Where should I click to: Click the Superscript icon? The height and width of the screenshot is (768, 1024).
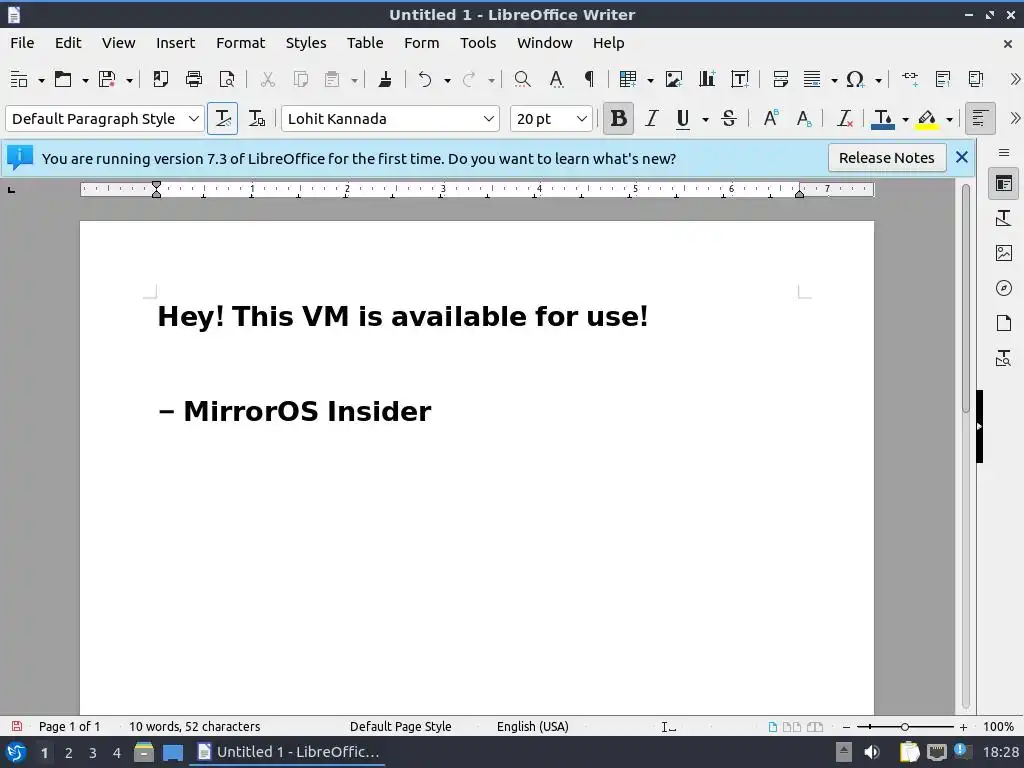click(771, 119)
